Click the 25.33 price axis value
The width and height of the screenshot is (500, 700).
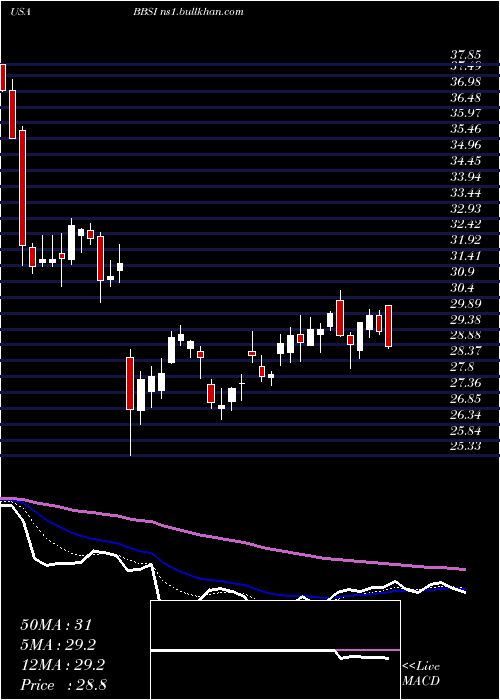[466, 446]
